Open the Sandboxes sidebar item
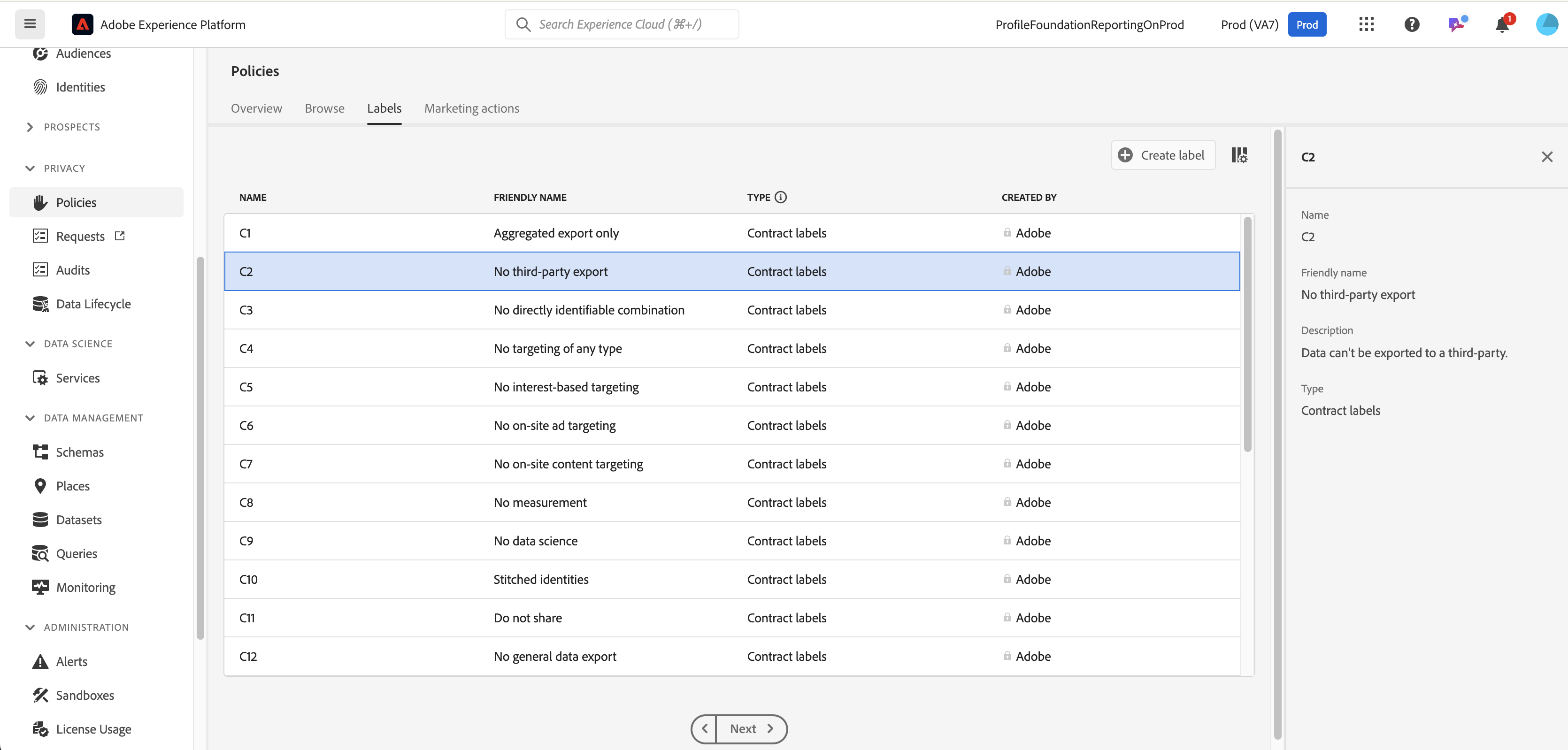Screen dimensions: 1568x750 coord(85,695)
